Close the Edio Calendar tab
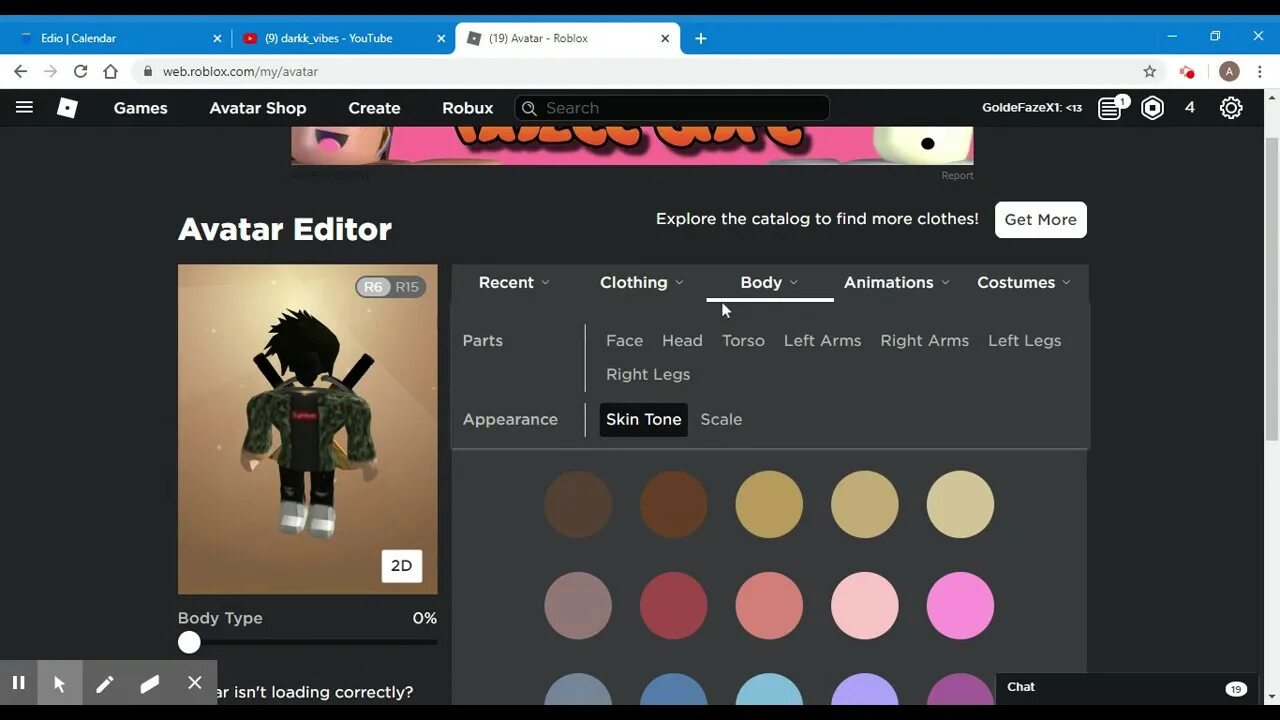 pos(217,38)
